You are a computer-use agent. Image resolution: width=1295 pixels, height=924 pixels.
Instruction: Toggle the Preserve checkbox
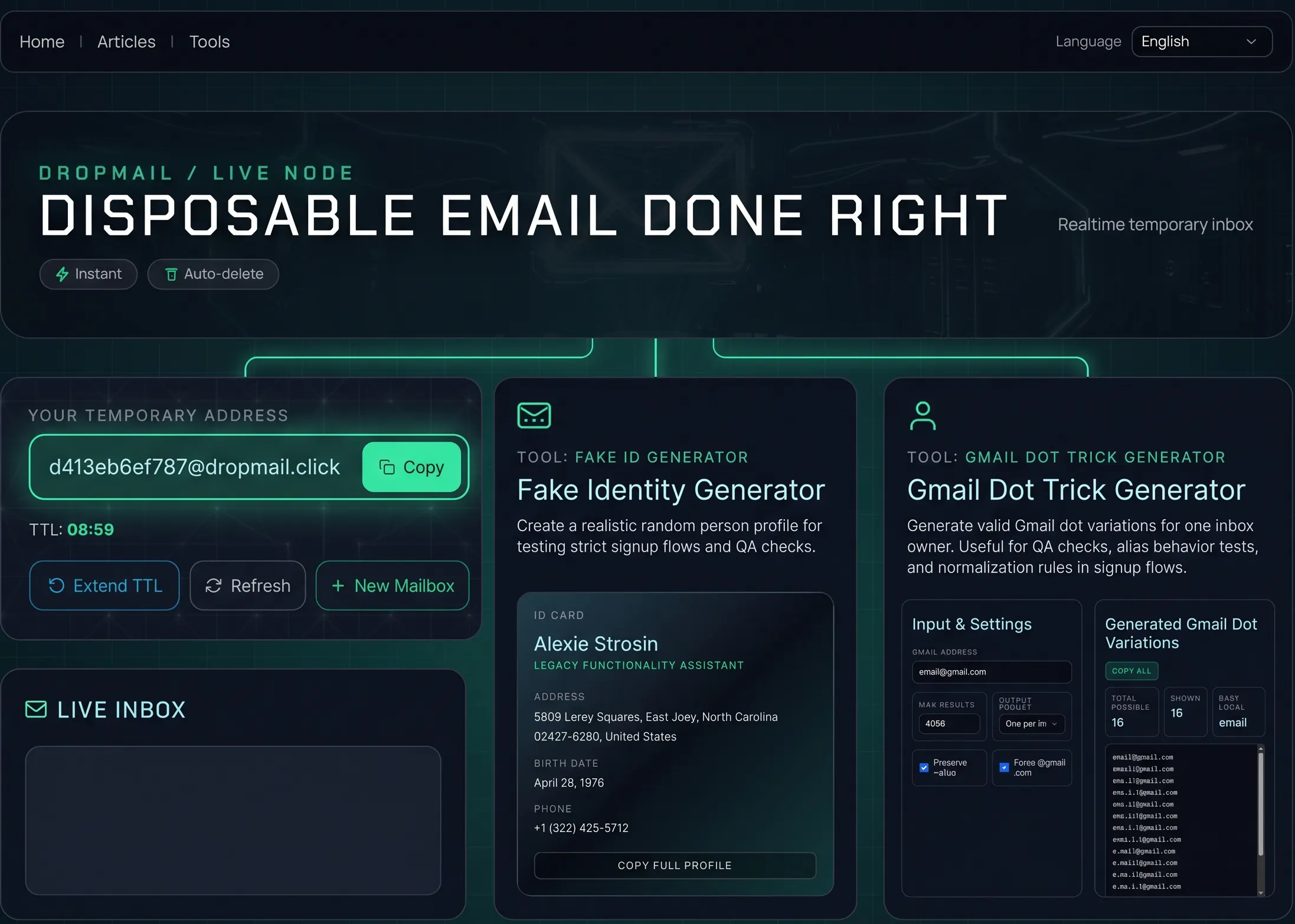(x=924, y=768)
